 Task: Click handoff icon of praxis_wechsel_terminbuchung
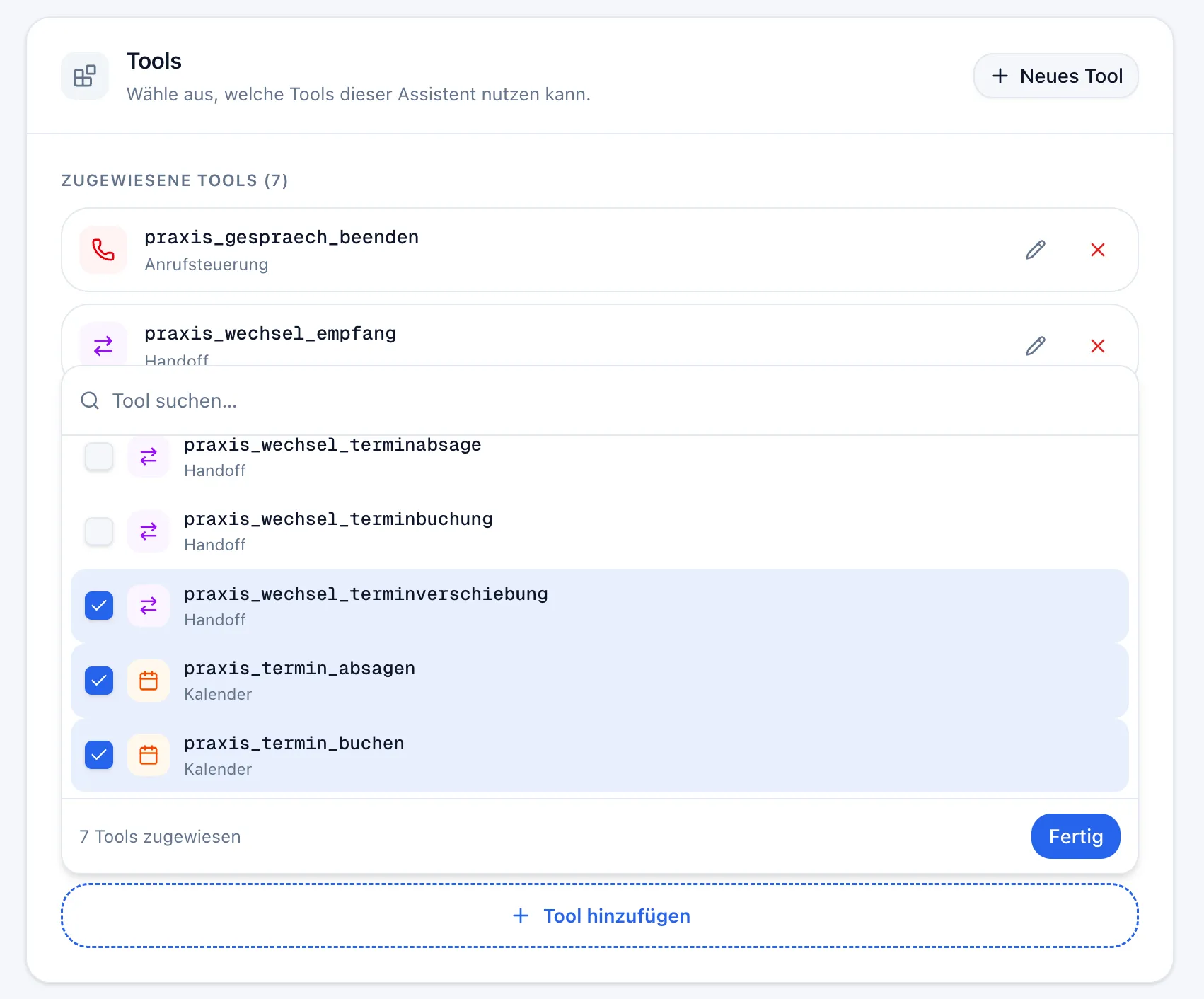(149, 531)
